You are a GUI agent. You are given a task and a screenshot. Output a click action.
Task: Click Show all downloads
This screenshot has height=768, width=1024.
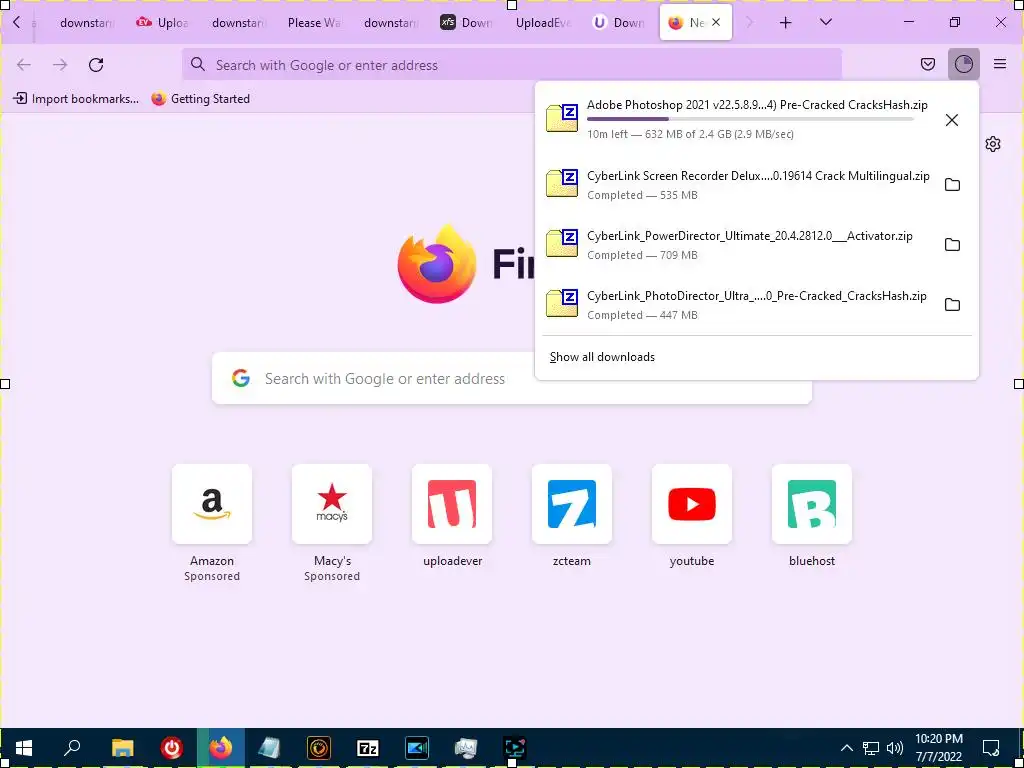(602, 357)
